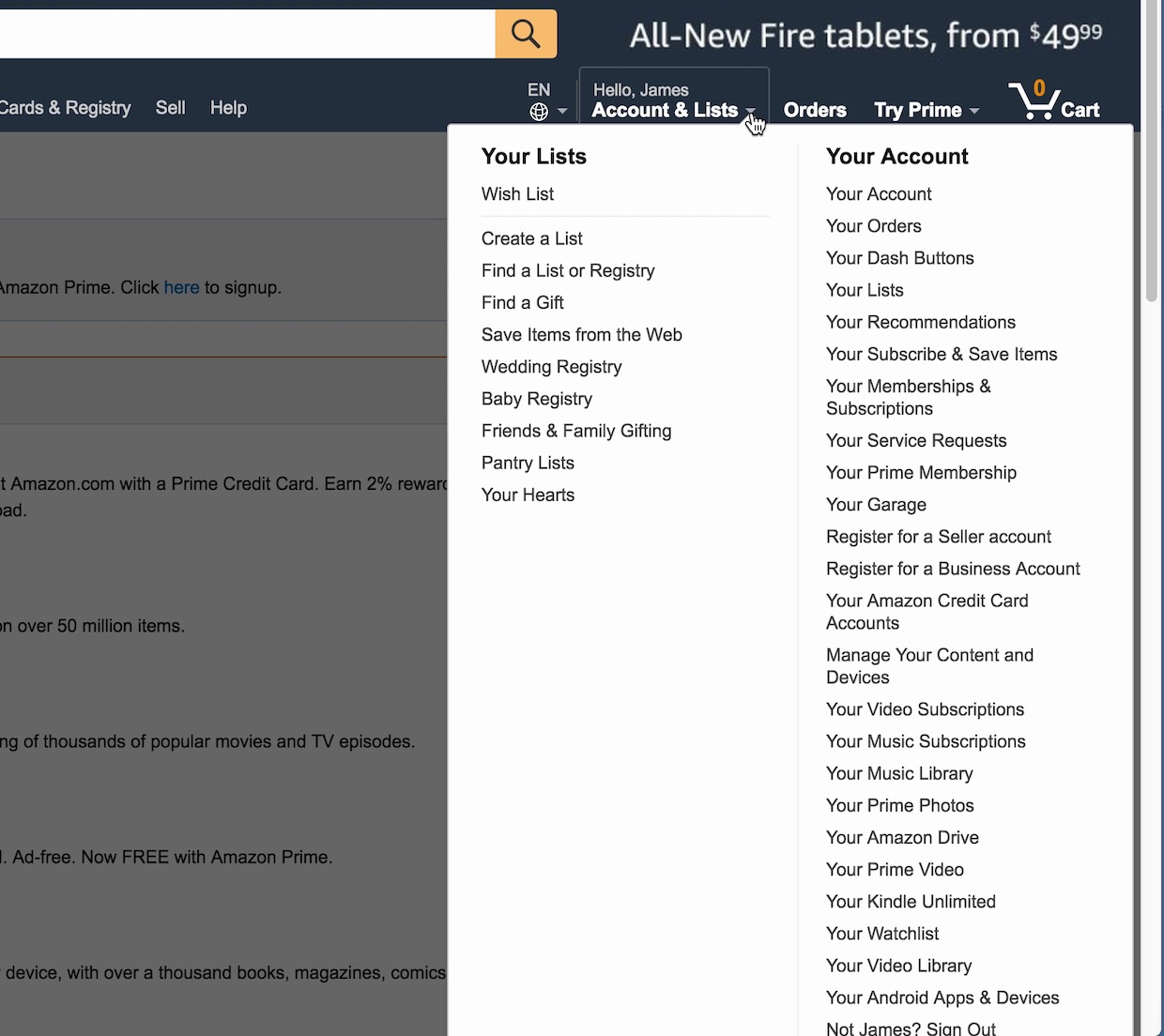Viewport: 1164px width, 1036px height.
Task: Open the Orders page link
Action: tap(815, 110)
